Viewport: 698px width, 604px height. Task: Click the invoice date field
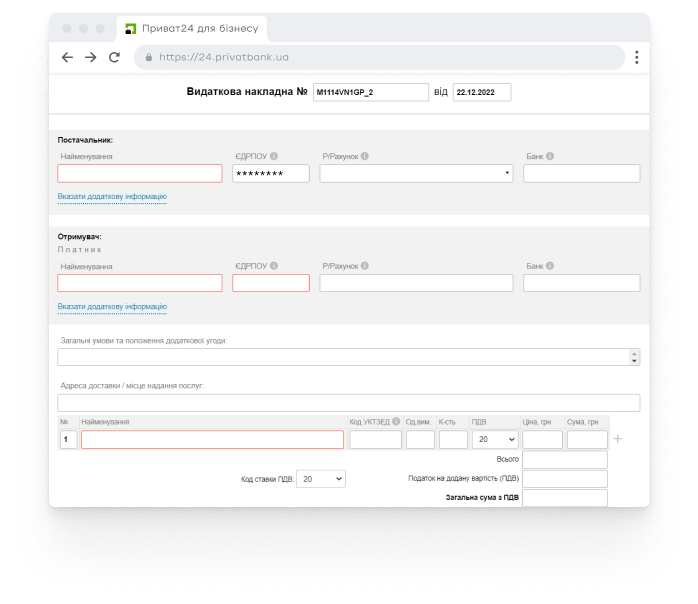[481, 92]
